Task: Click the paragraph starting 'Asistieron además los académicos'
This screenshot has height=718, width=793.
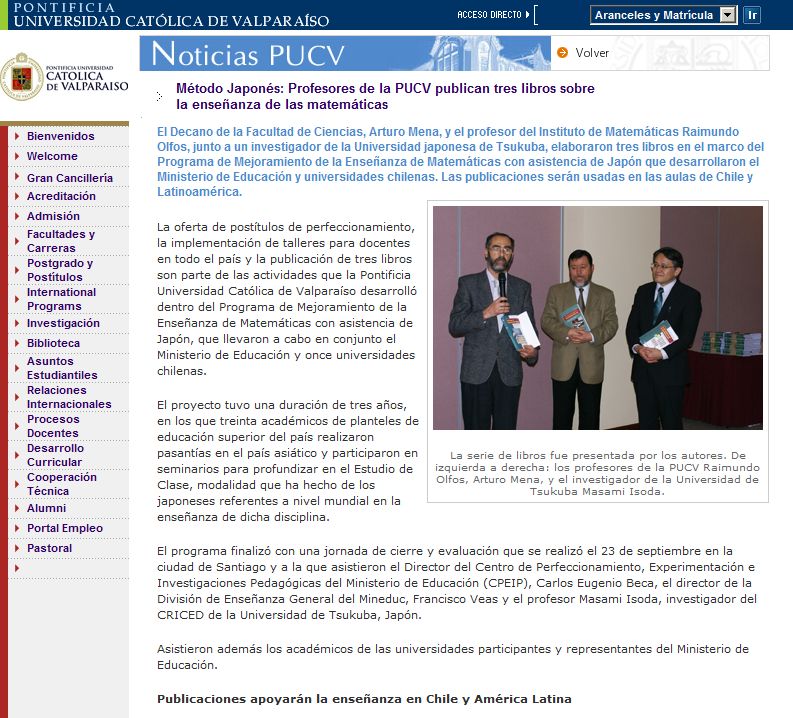Action: [453, 657]
